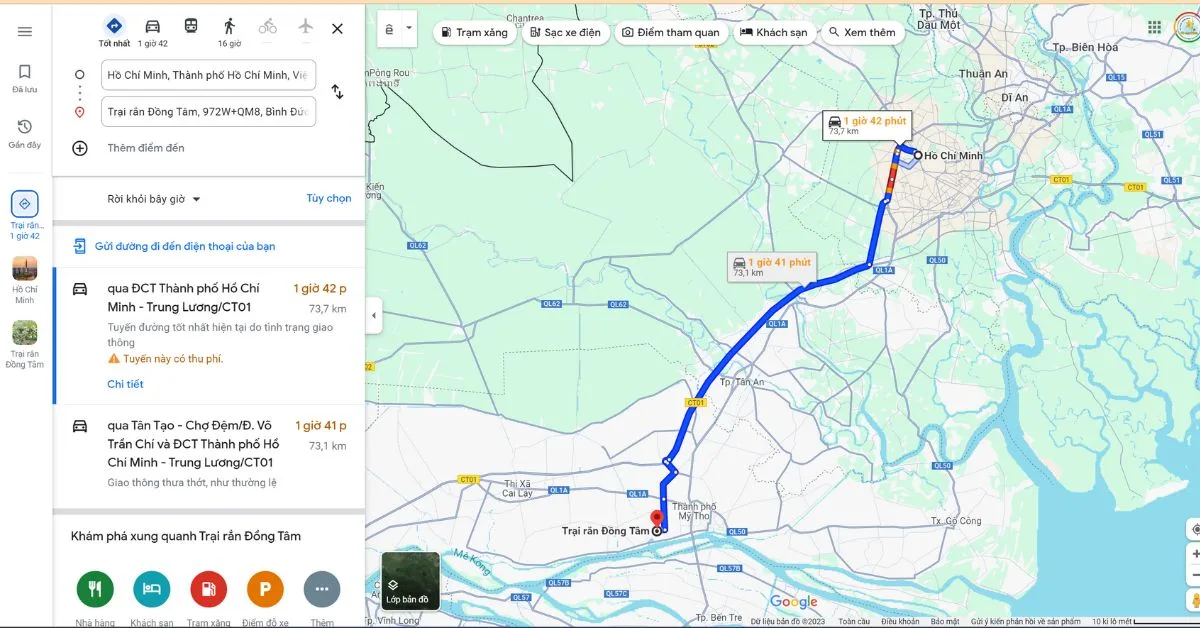
Task: Click the Xem thêm search chip
Action: 861,33
